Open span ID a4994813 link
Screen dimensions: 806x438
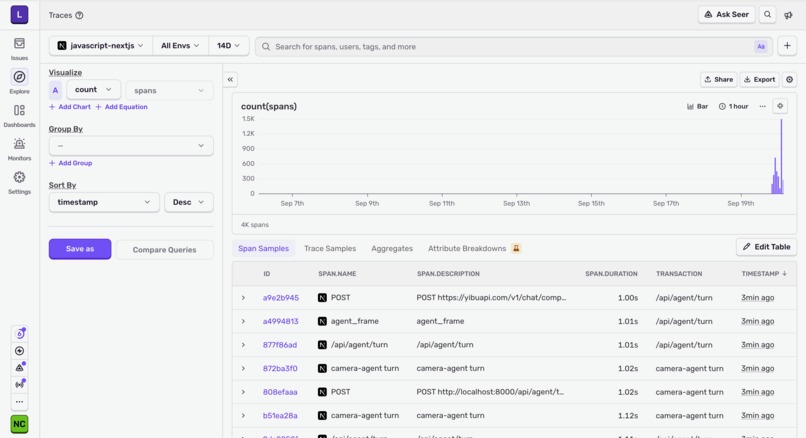tap(281, 321)
